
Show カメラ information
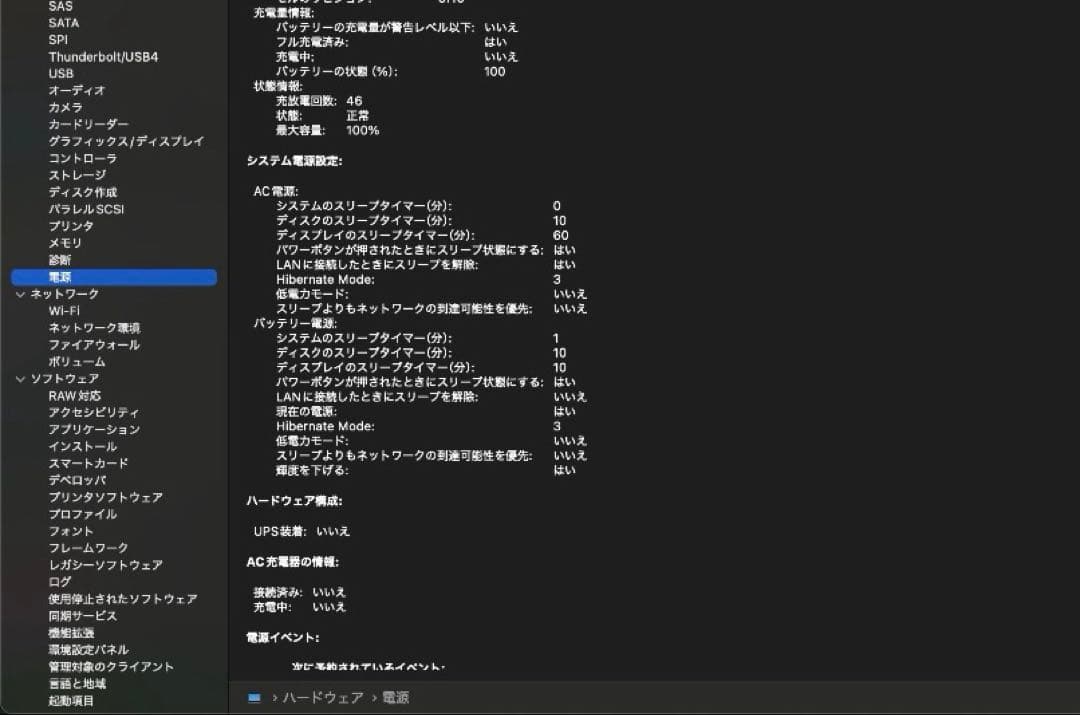66,107
